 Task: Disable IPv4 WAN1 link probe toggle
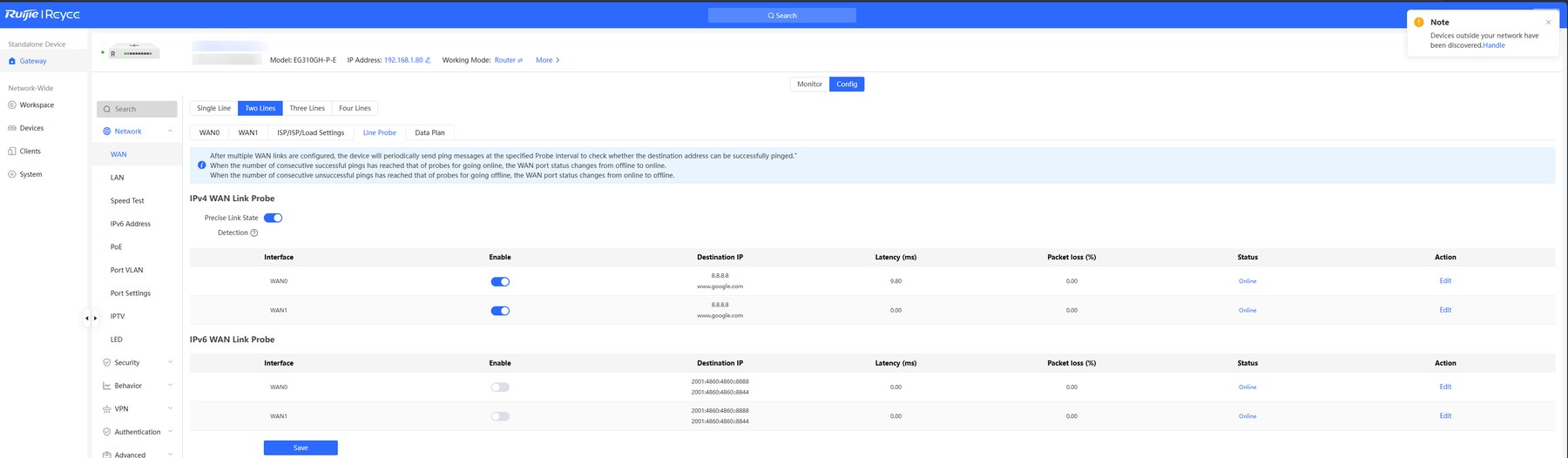500,311
